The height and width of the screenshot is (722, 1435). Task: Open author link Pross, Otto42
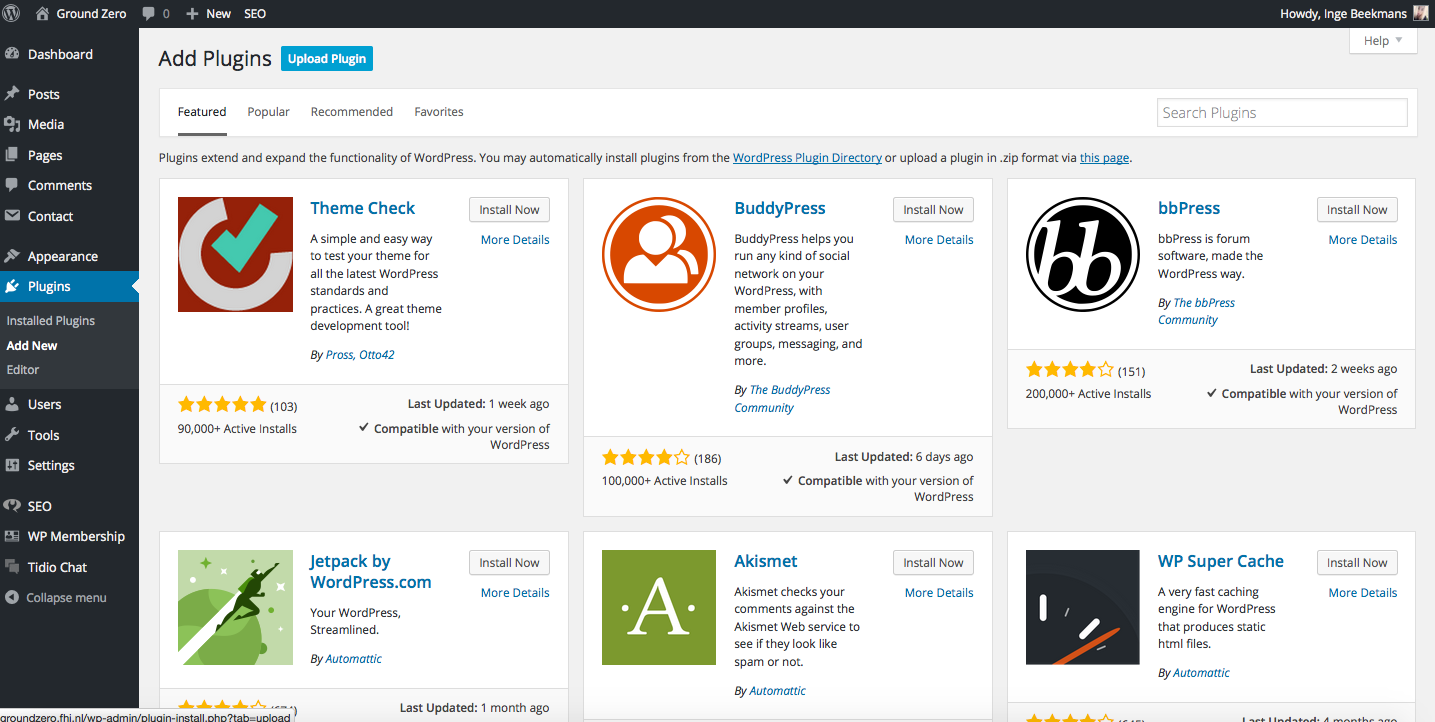pyautogui.click(x=360, y=355)
